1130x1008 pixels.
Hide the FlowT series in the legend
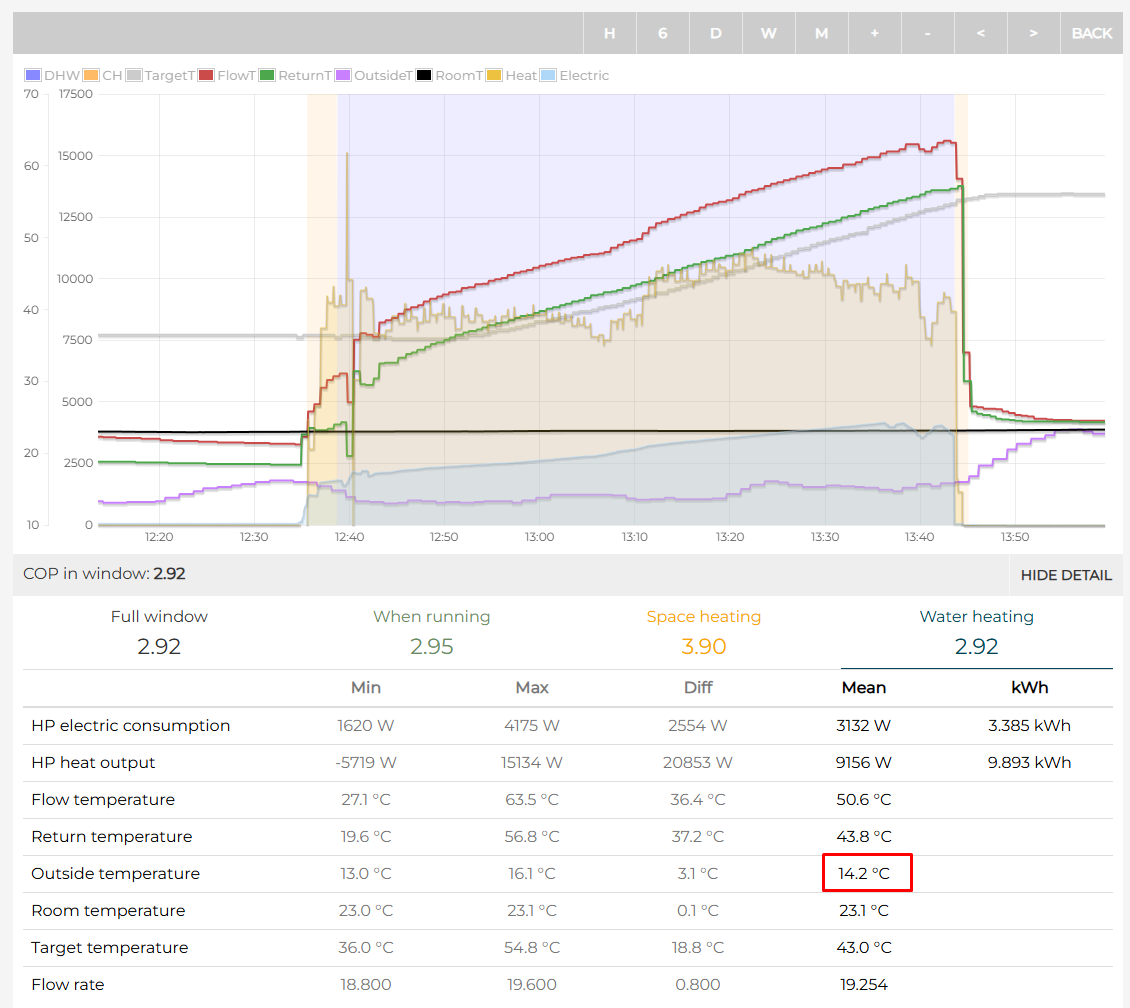[227, 76]
